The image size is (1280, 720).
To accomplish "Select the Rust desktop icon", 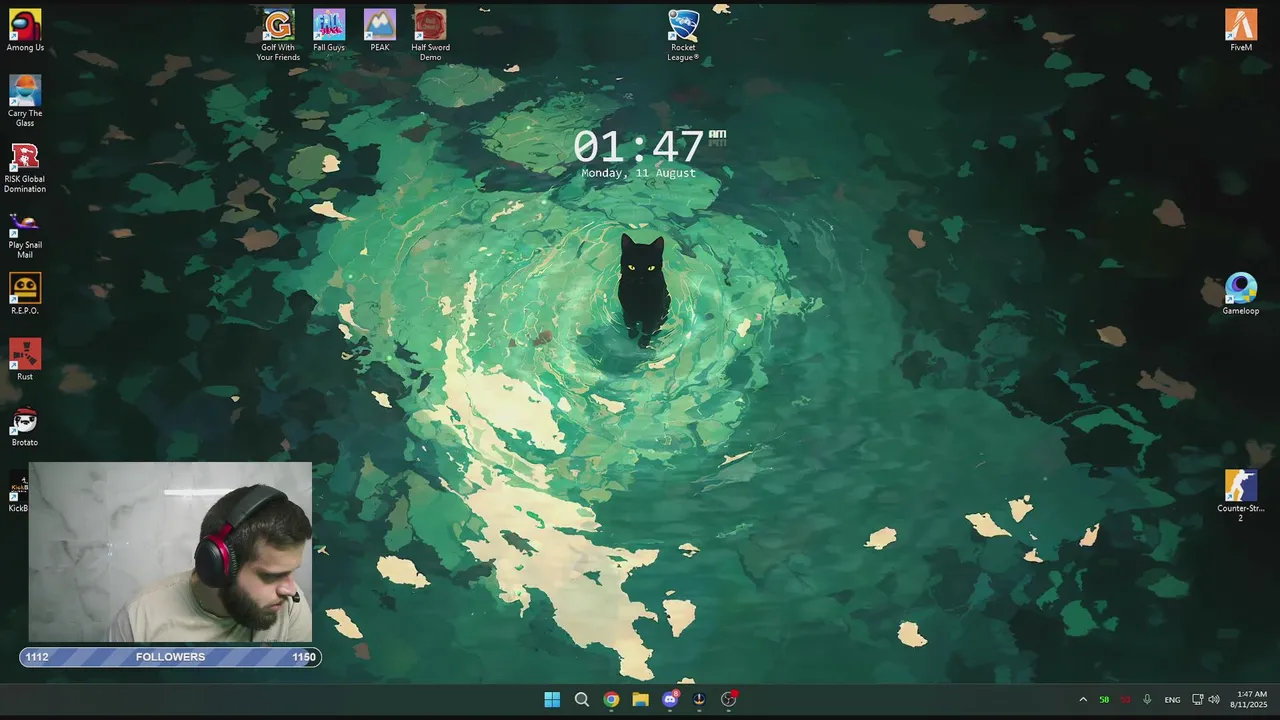I will [x=25, y=360].
